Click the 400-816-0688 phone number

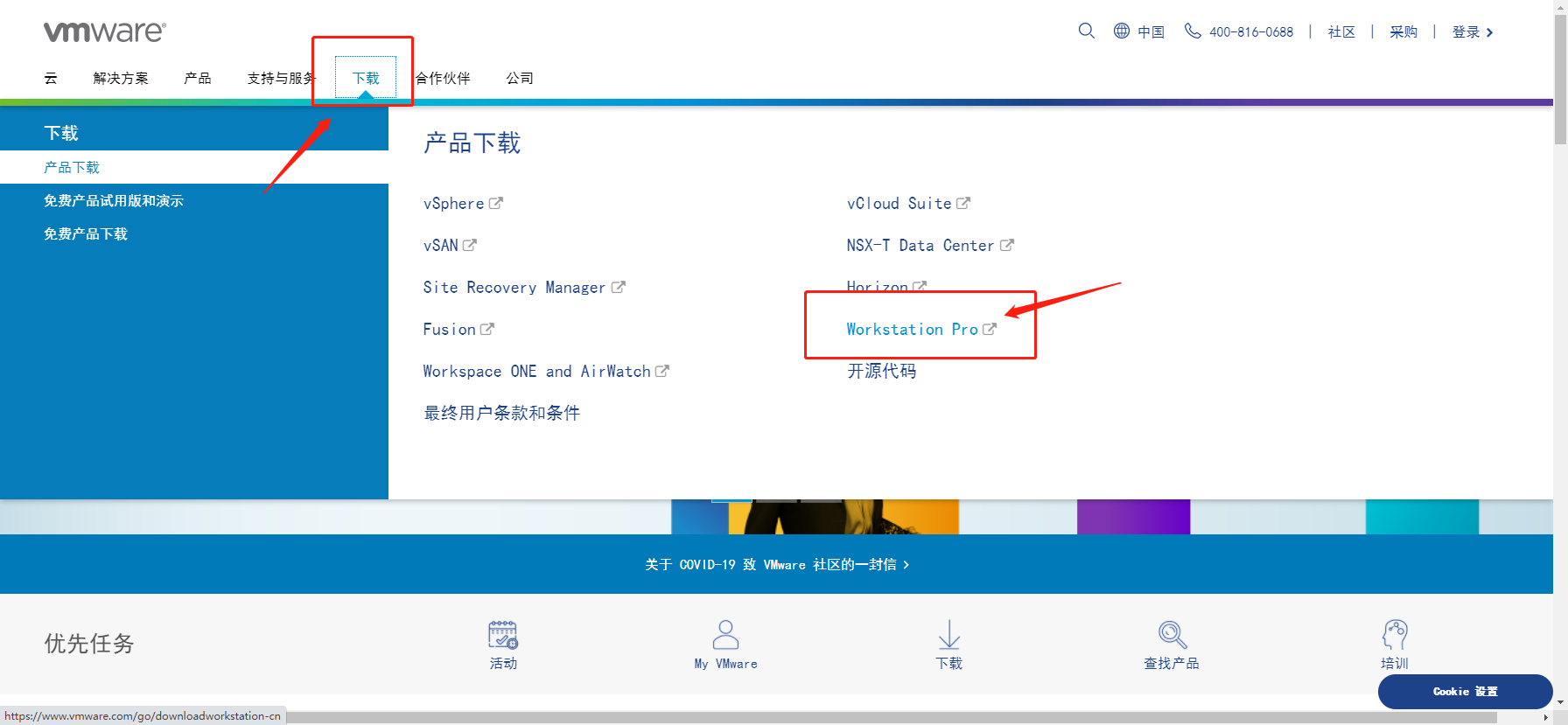click(x=1251, y=31)
